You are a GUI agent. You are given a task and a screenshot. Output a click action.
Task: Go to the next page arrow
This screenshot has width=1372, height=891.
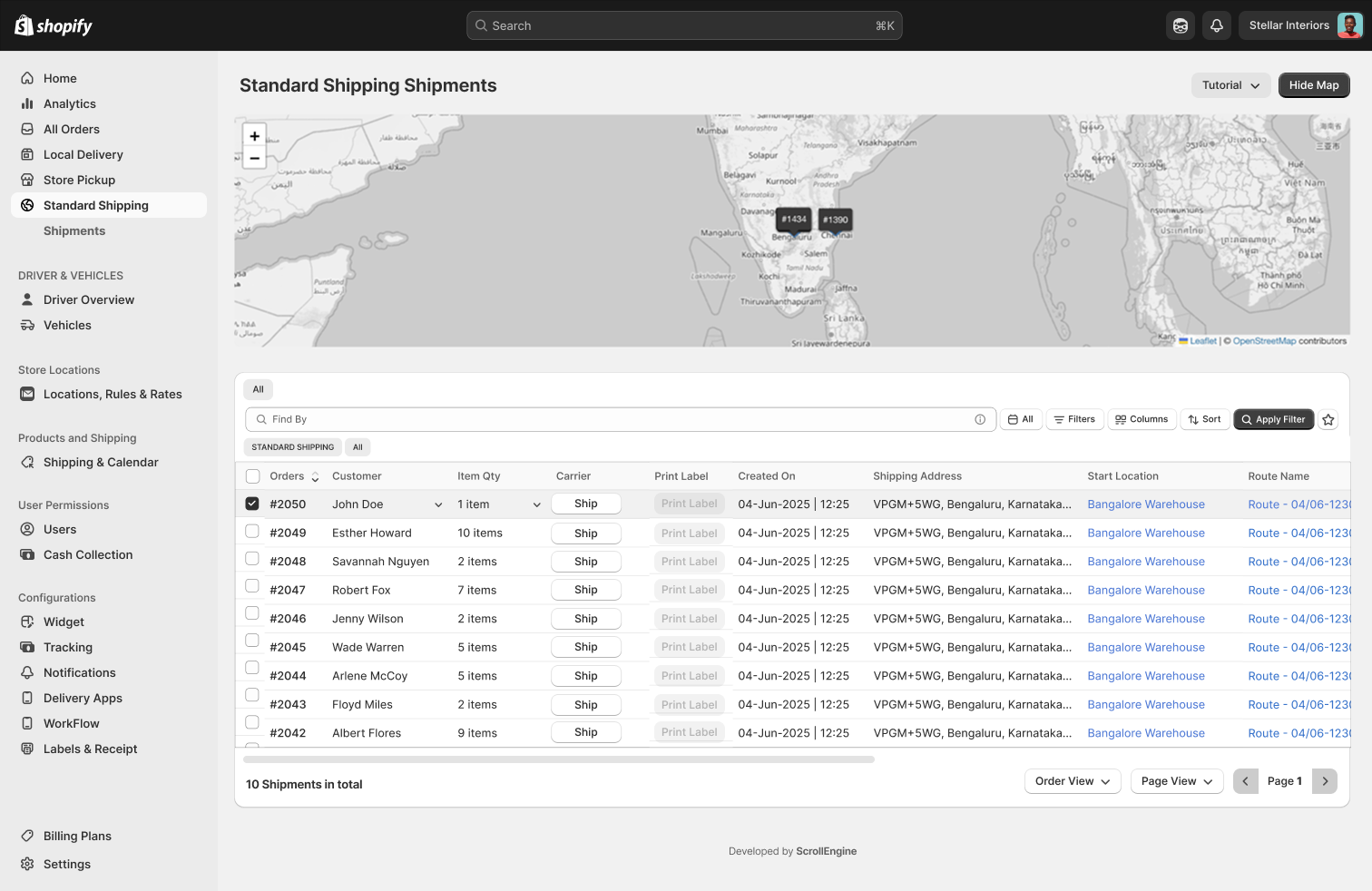pyautogui.click(x=1325, y=781)
